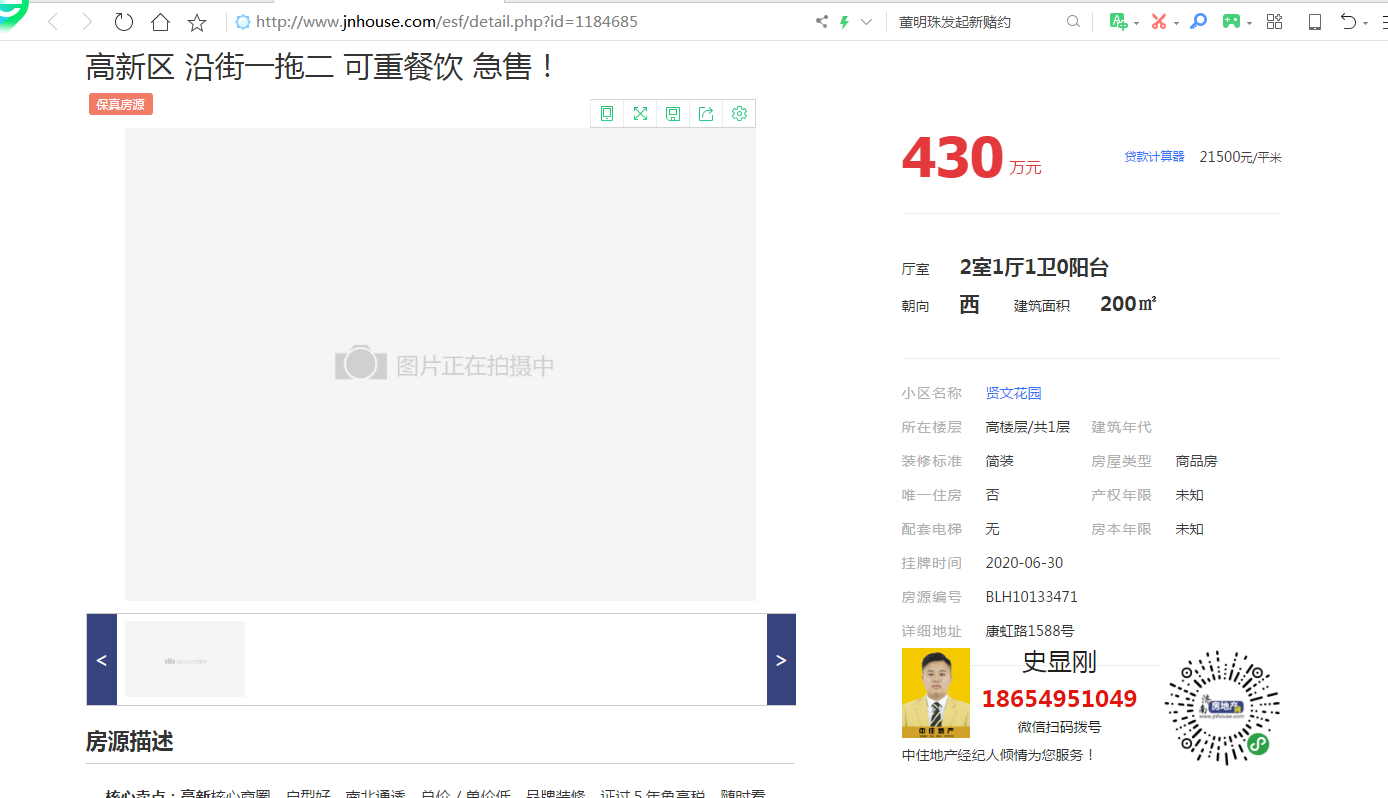Go to the browser home page icon
The width and height of the screenshot is (1388, 798).
pyautogui.click(x=160, y=22)
